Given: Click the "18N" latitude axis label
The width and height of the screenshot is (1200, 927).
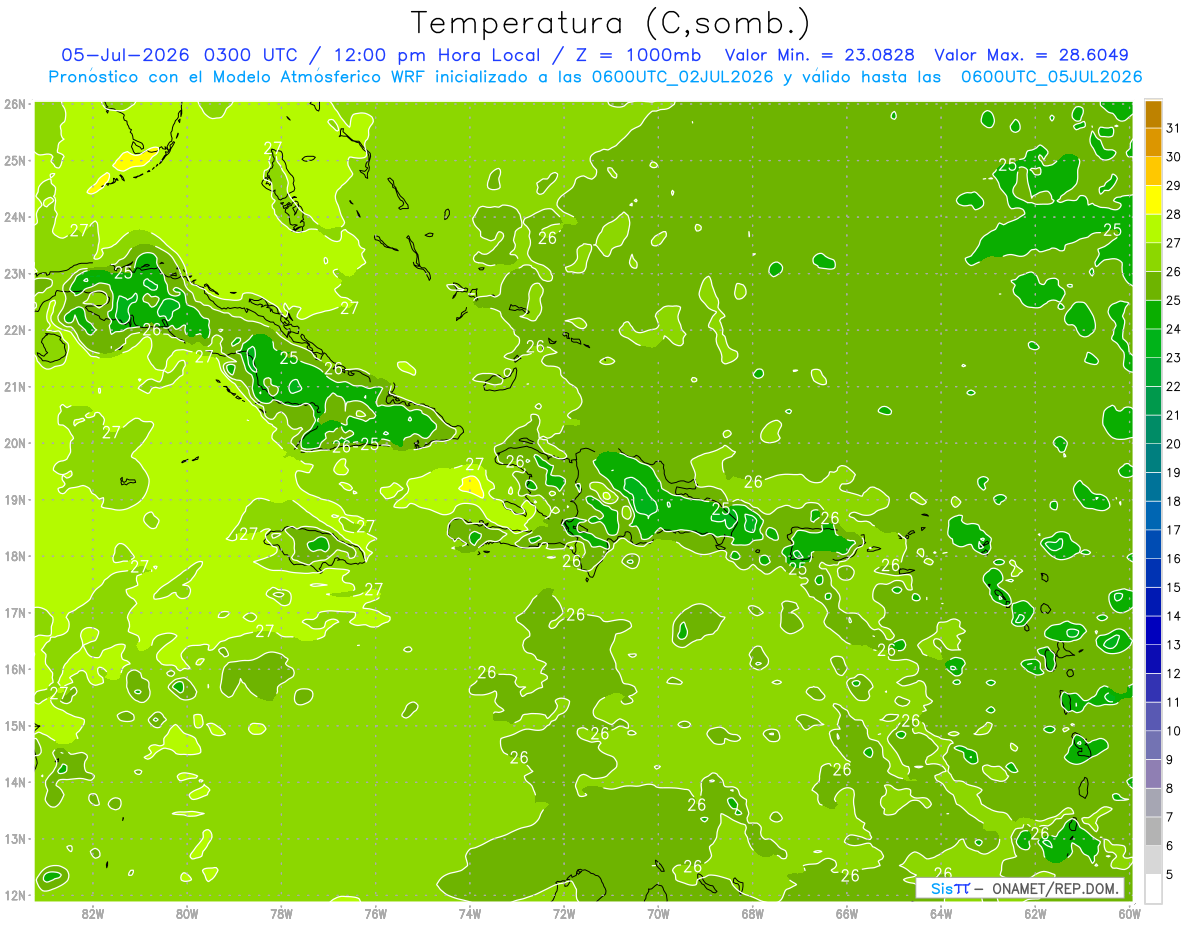Looking at the screenshot, I should (x=15, y=556).
